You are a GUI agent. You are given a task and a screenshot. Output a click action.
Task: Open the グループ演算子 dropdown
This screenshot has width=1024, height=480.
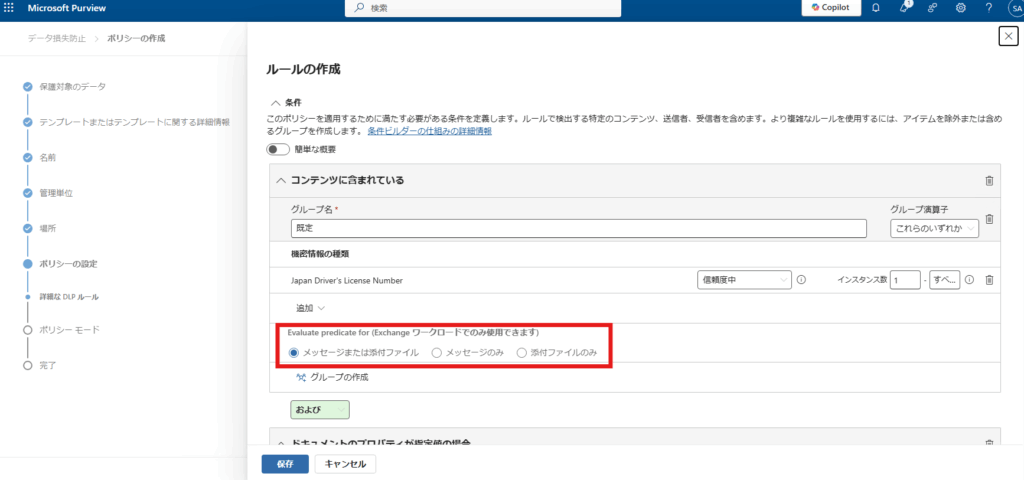[x=934, y=229]
